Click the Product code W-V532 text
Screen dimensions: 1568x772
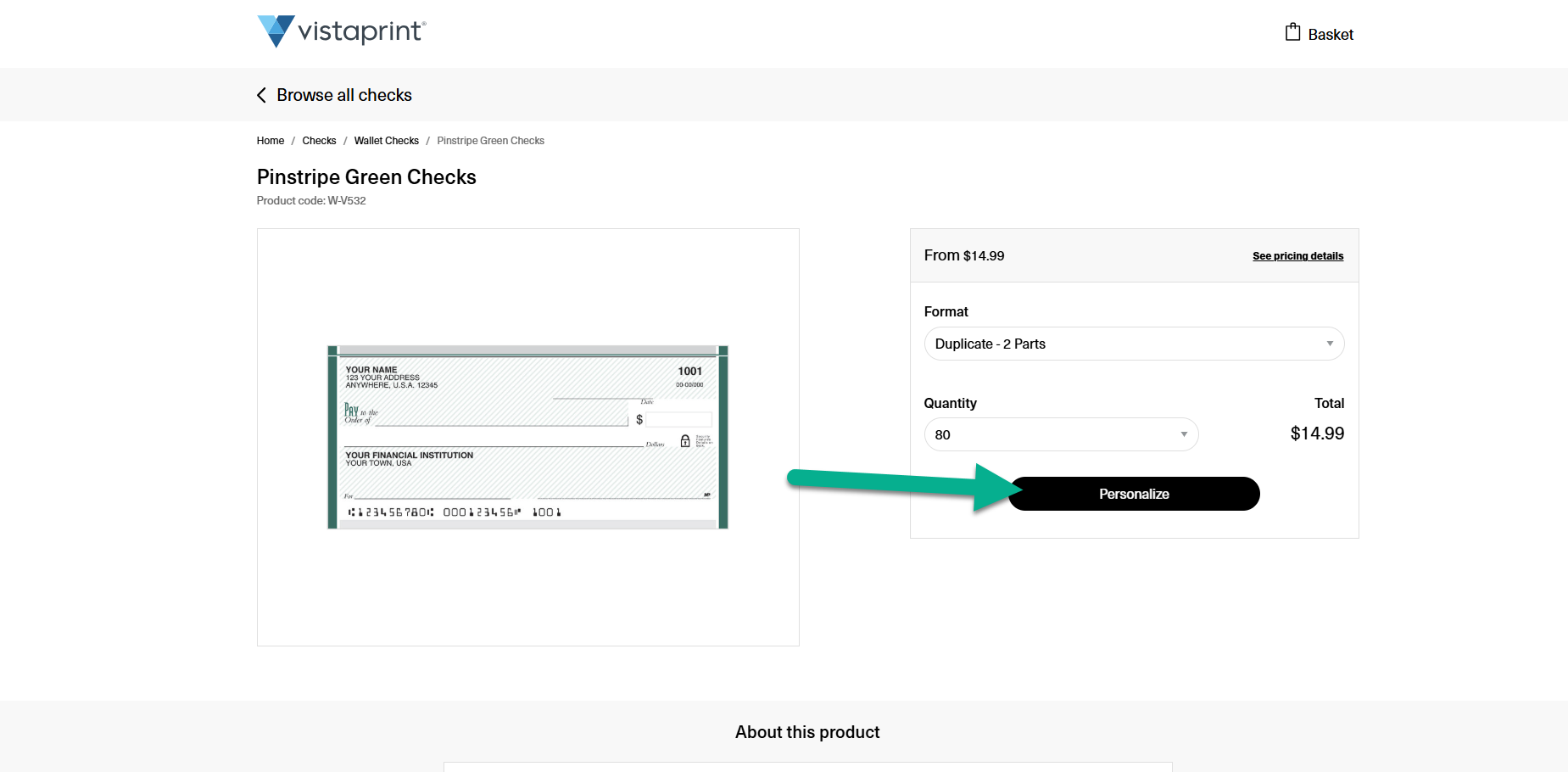point(311,201)
